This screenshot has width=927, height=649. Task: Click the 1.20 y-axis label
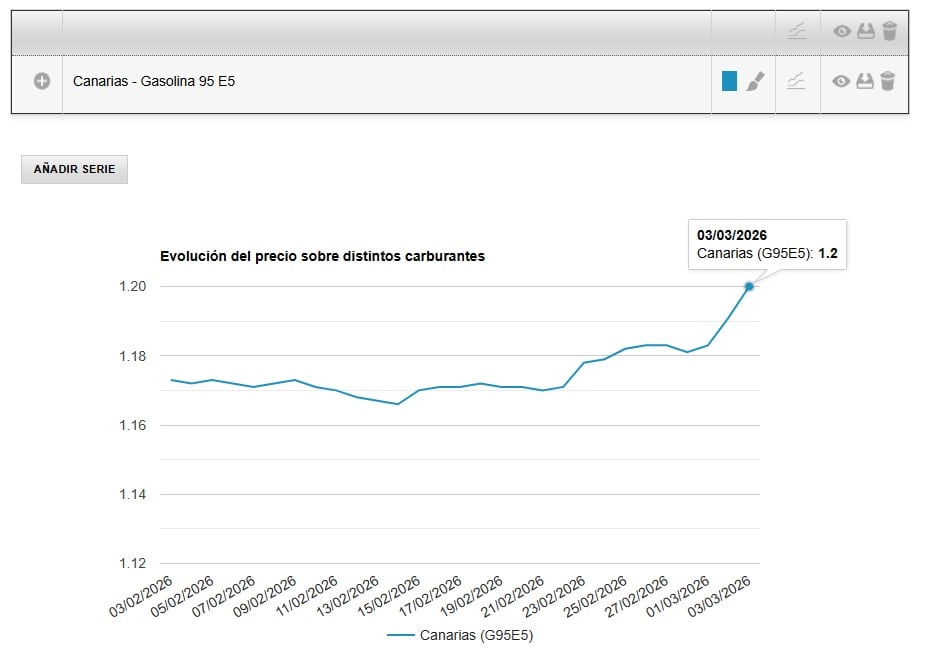point(131,287)
